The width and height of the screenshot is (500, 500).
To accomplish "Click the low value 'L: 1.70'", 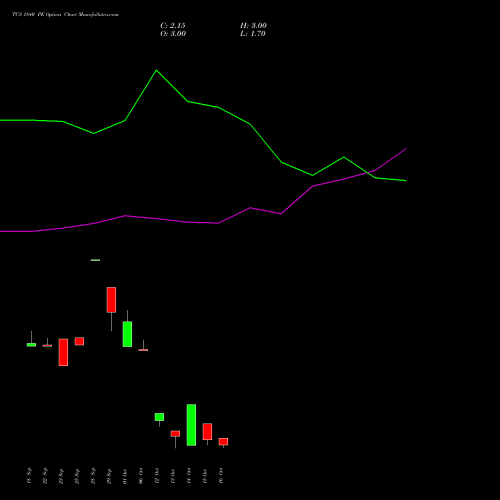I will pos(253,34).
